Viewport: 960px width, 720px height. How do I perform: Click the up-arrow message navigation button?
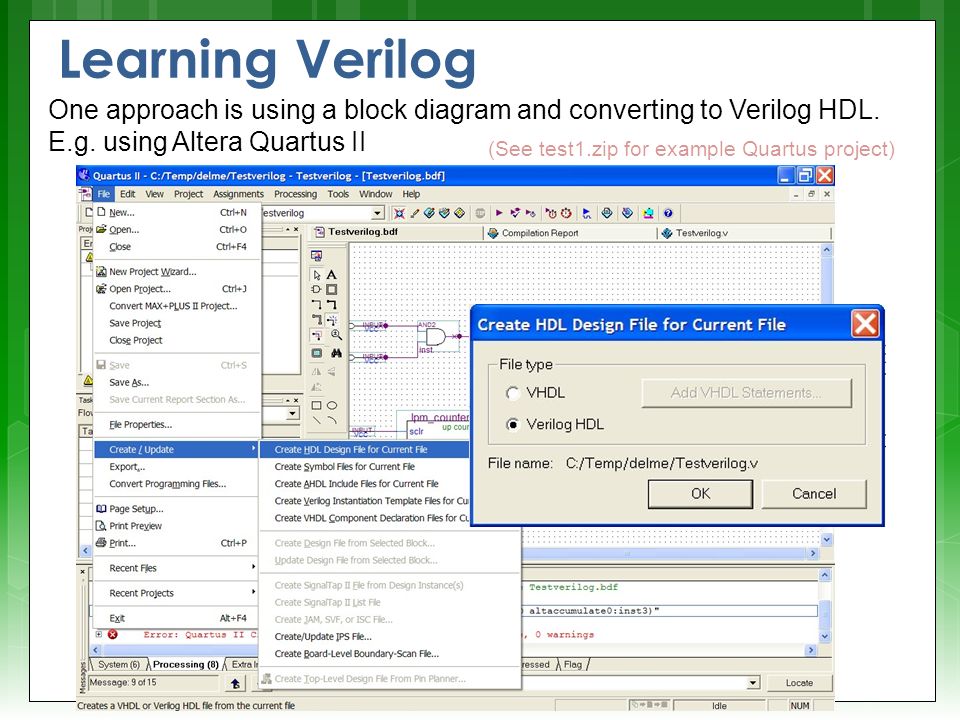coord(235,683)
